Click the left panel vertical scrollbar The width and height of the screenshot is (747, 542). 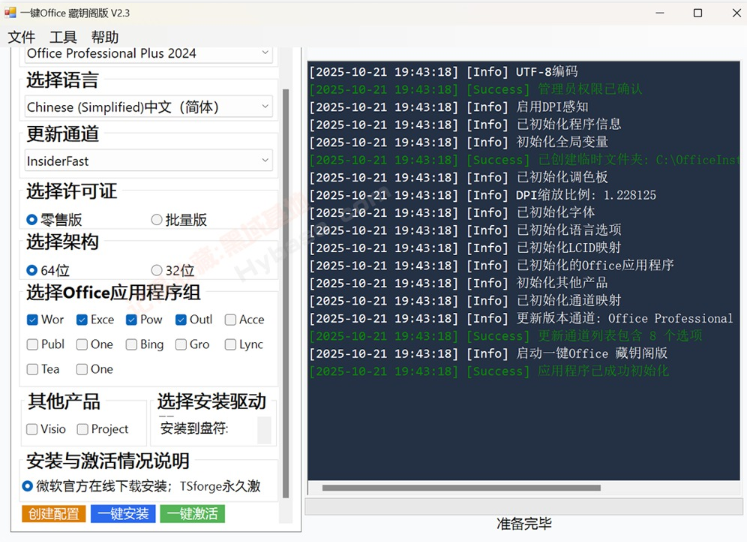(286, 293)
